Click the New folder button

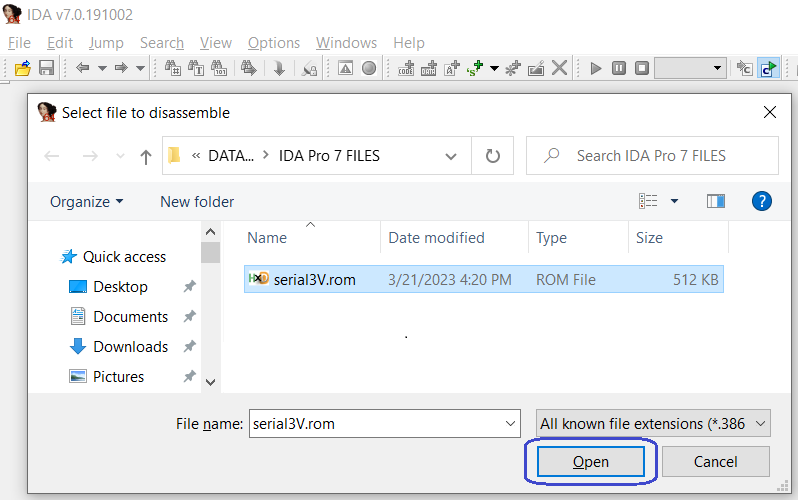point(197,202)
